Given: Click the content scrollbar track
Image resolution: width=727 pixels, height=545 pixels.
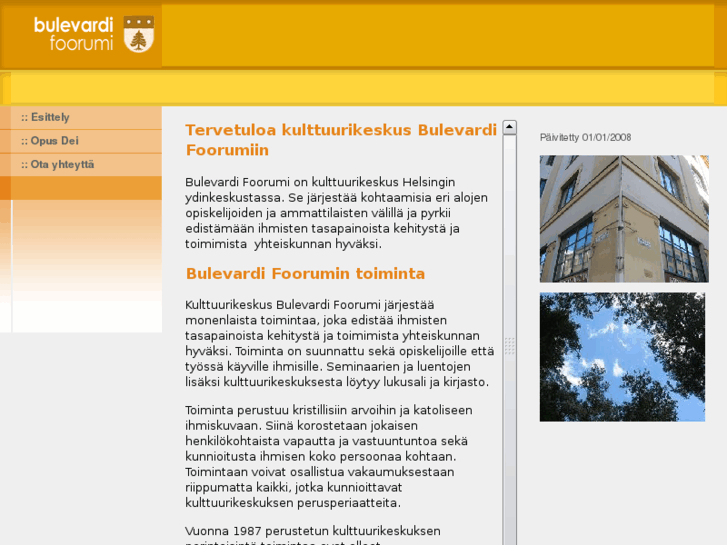Looking at the screenshot, I should click(x=510, y=340).
